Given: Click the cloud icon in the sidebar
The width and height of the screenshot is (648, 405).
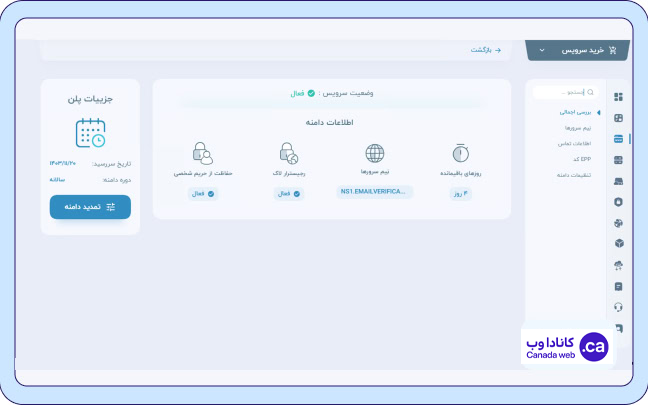Looking at the screenshot, I should pos(619,265).
